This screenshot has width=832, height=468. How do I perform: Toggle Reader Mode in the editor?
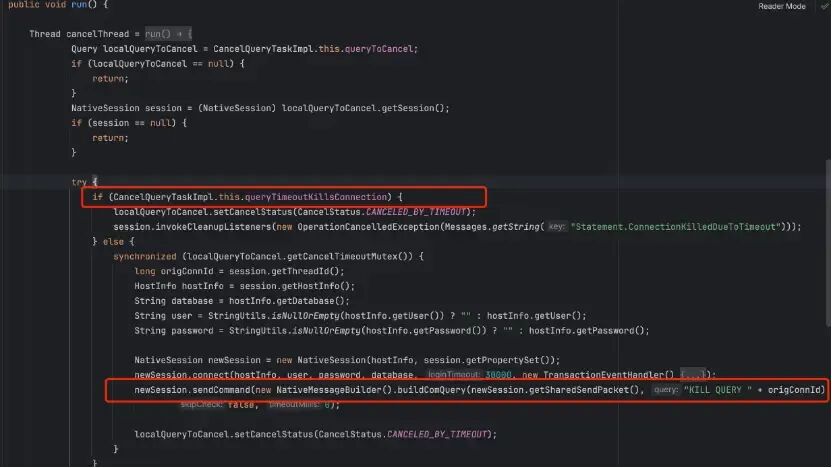[782, 6]
